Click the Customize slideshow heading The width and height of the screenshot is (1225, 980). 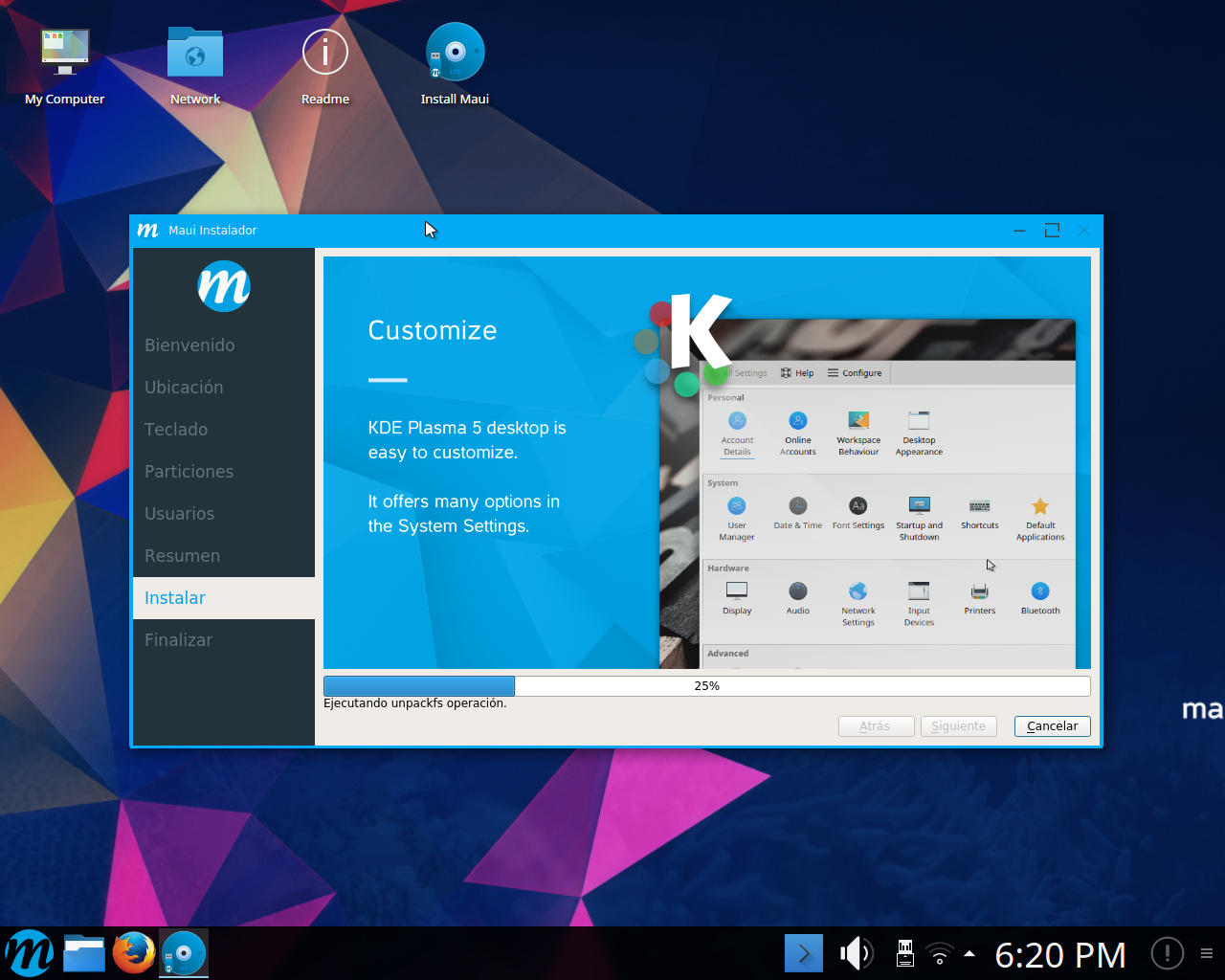point(433,330)
